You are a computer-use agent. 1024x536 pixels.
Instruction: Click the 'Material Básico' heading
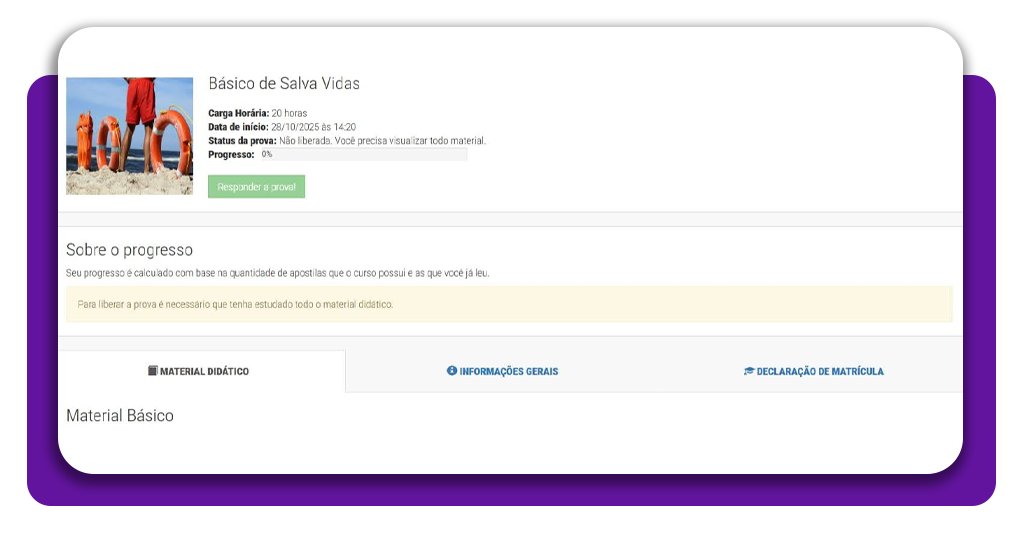(x=120, y=416)
